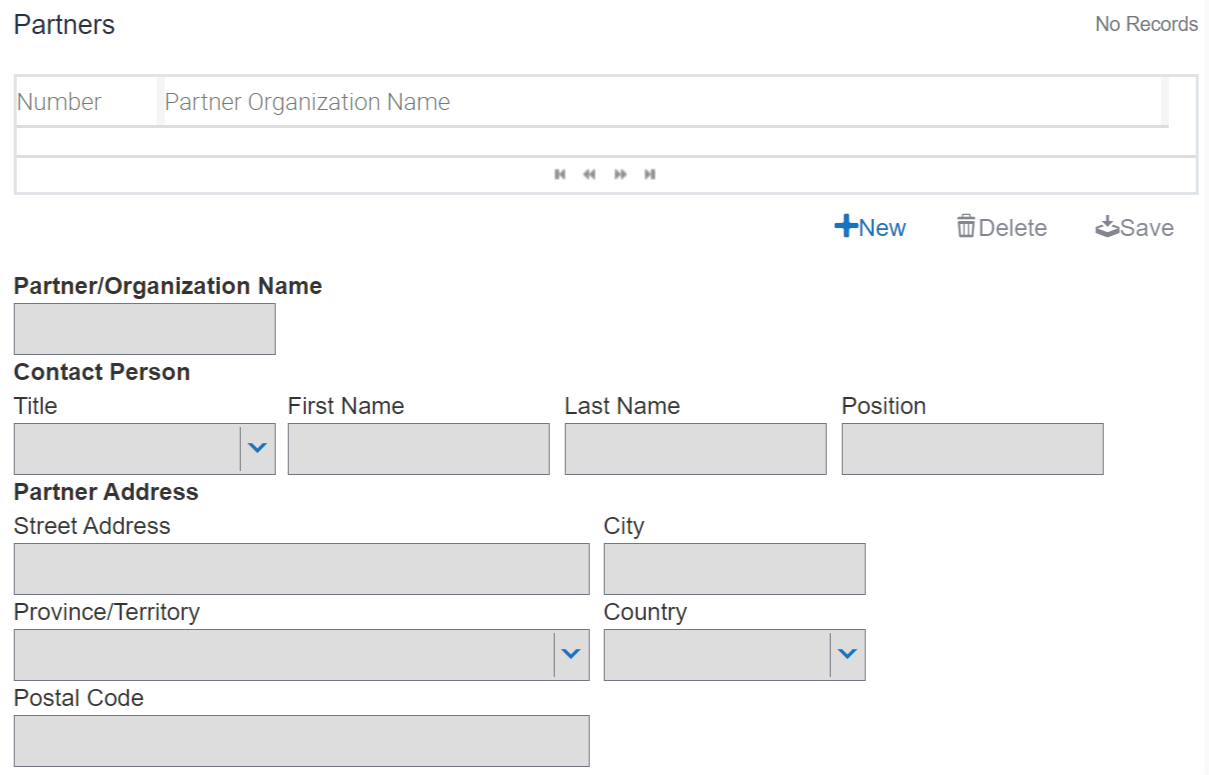Viewport: 1209px width, 775px height.
Task: Go to previous page of partner records
Action: point(589,175)
